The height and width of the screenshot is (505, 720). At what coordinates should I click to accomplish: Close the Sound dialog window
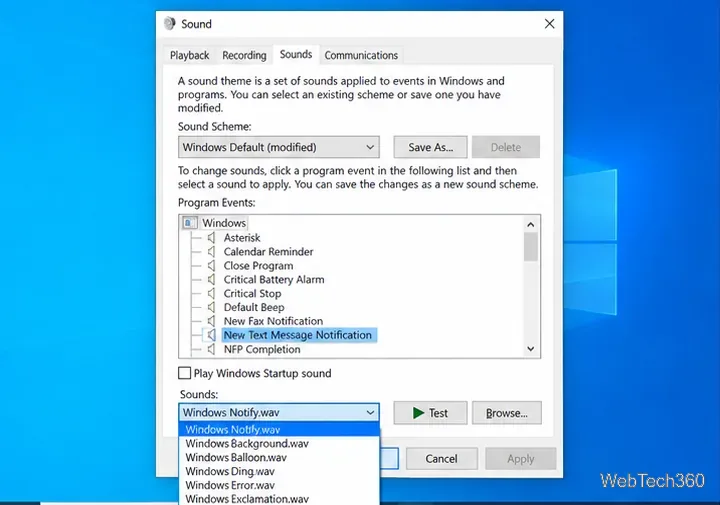(550, 24)
